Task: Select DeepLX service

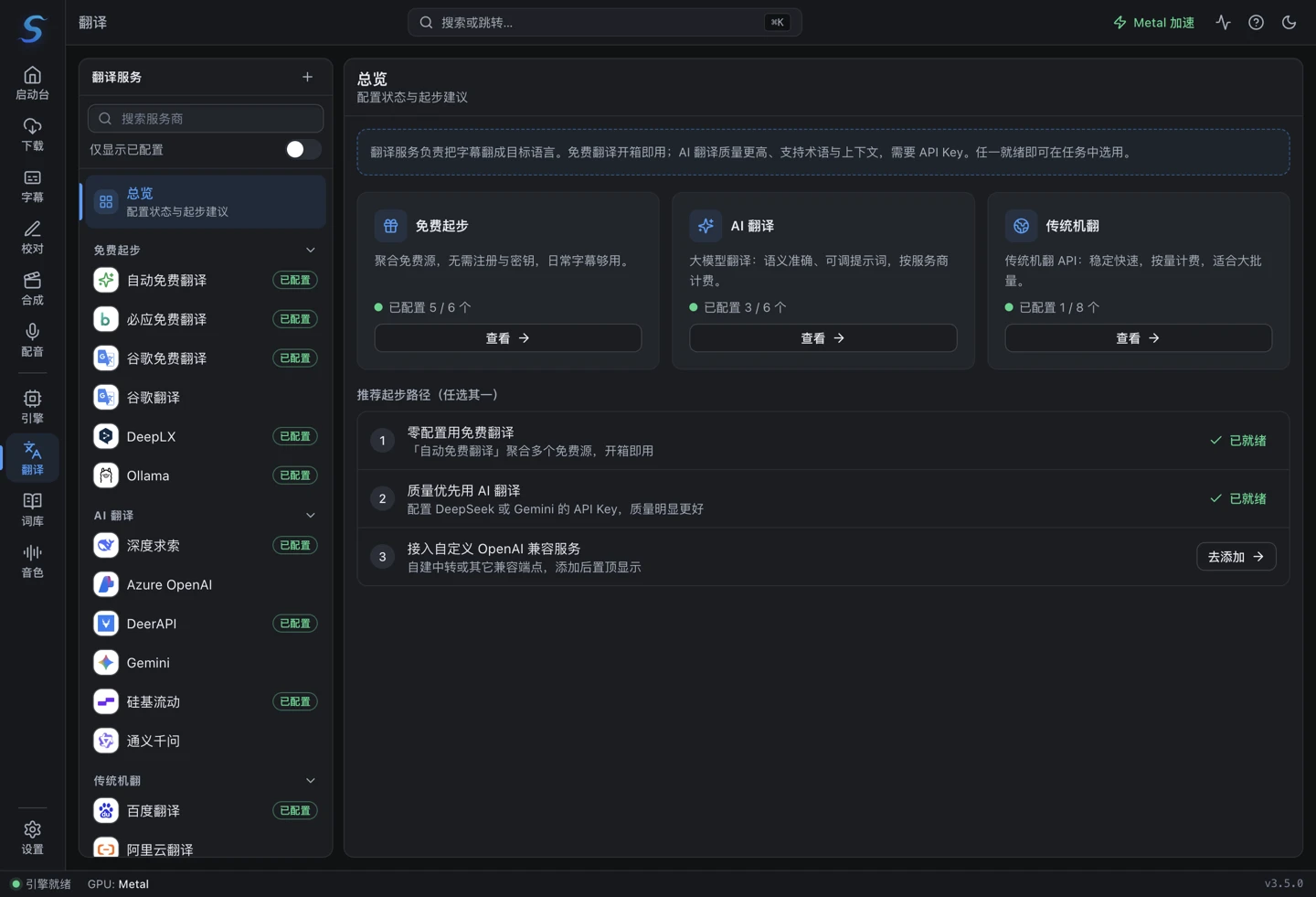Action: tap(206, 436)
